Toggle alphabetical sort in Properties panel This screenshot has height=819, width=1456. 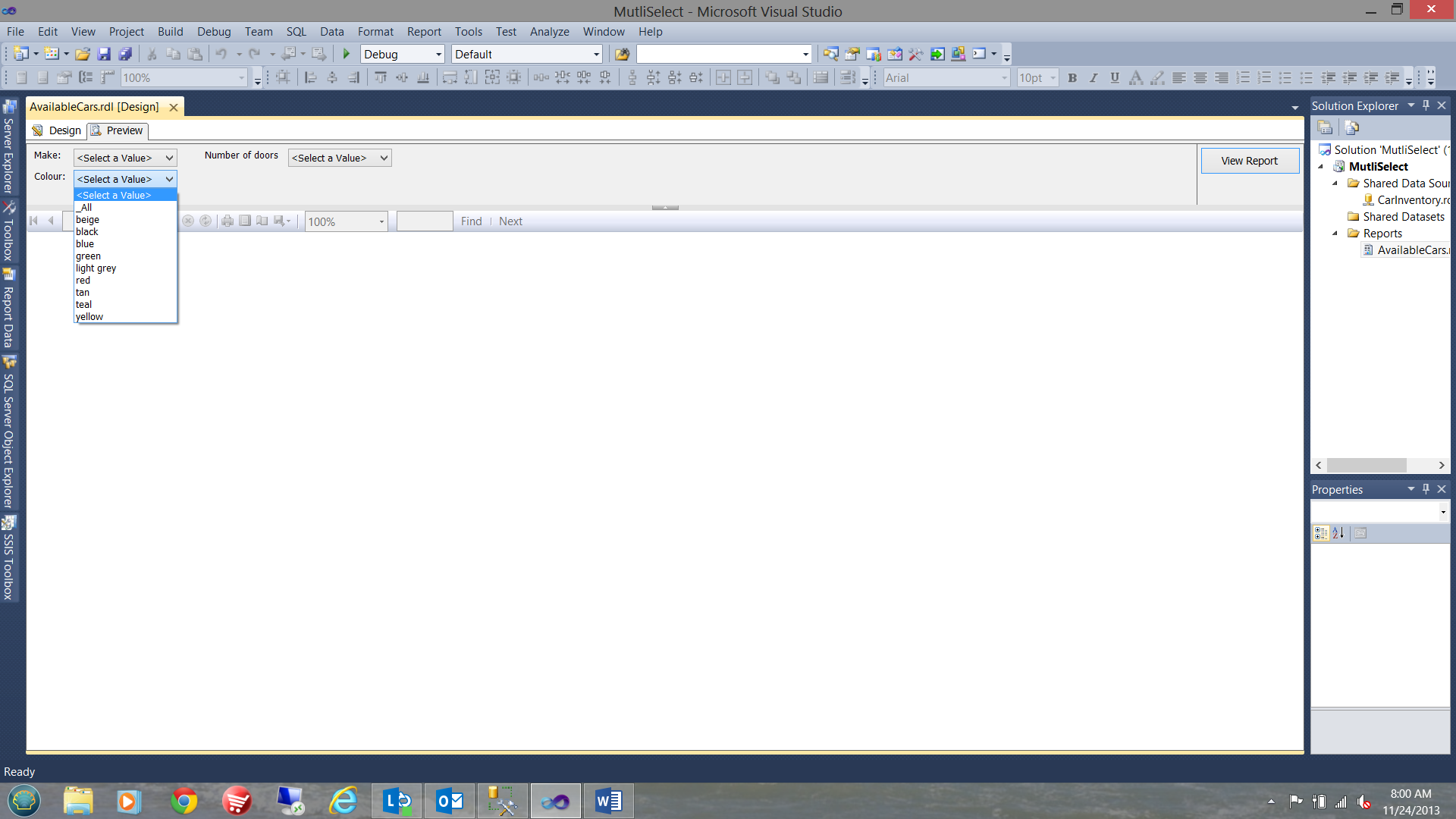tap(1338, 533)
